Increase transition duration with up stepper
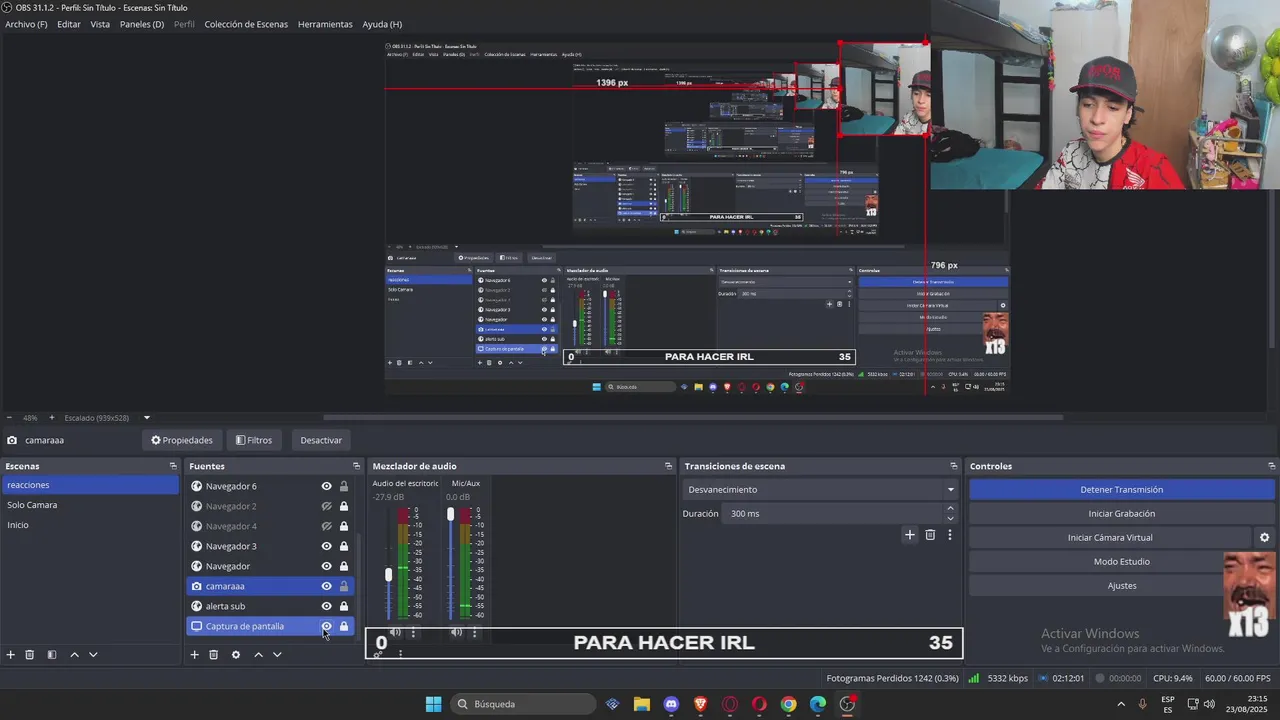The width and height of the screenshot is (1280, 720). coord(950,508)
